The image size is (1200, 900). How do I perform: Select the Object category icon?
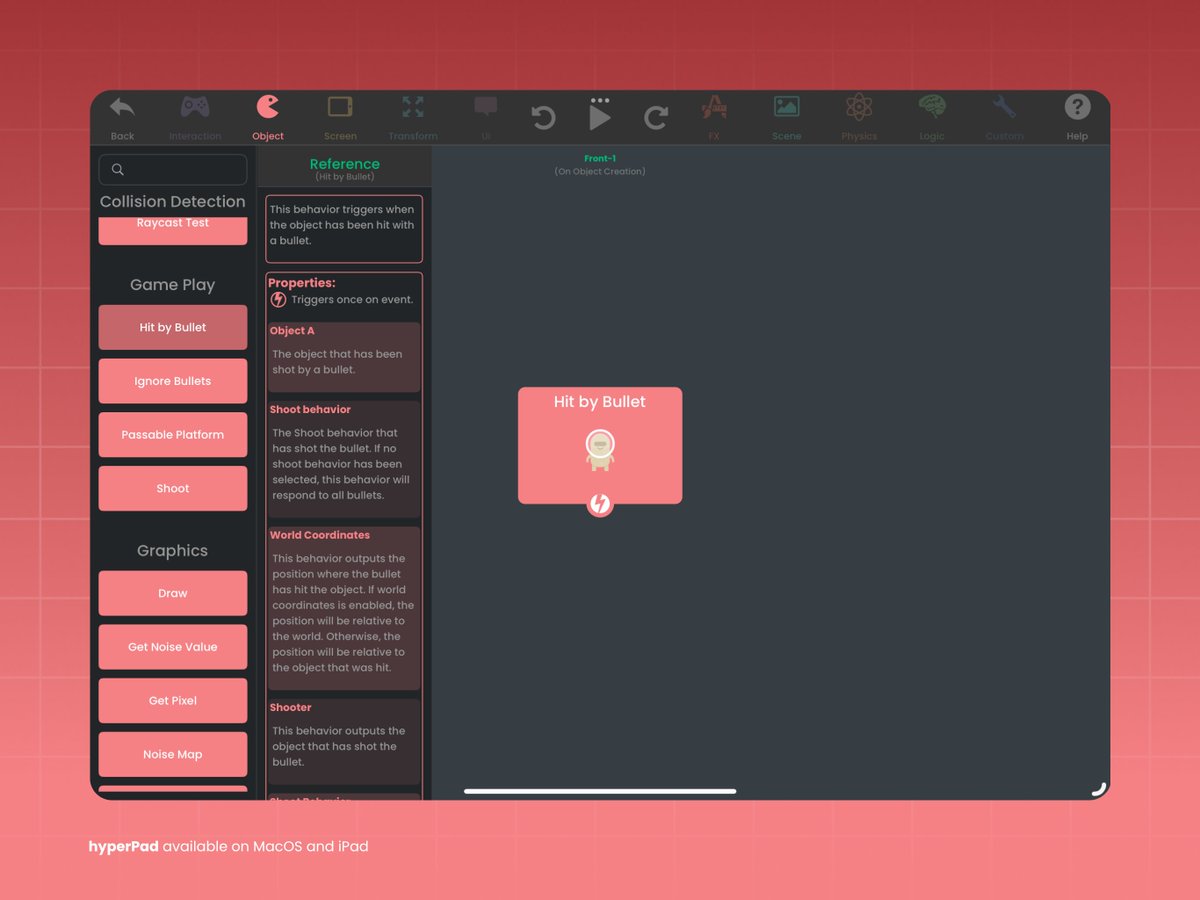pos(268,107)
